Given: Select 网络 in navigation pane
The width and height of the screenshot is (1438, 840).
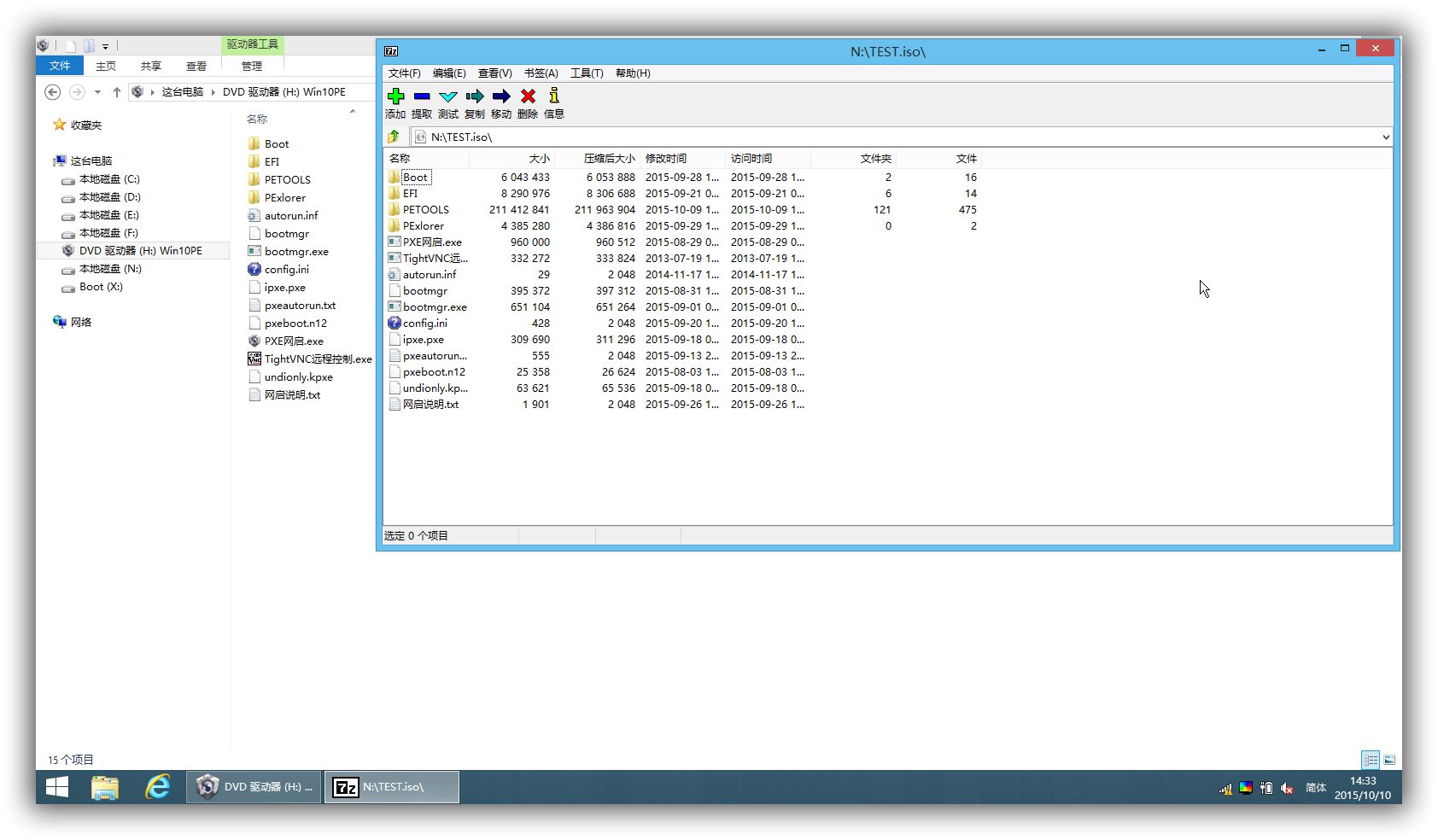Looking at the screenshot, I should [80, 323].
